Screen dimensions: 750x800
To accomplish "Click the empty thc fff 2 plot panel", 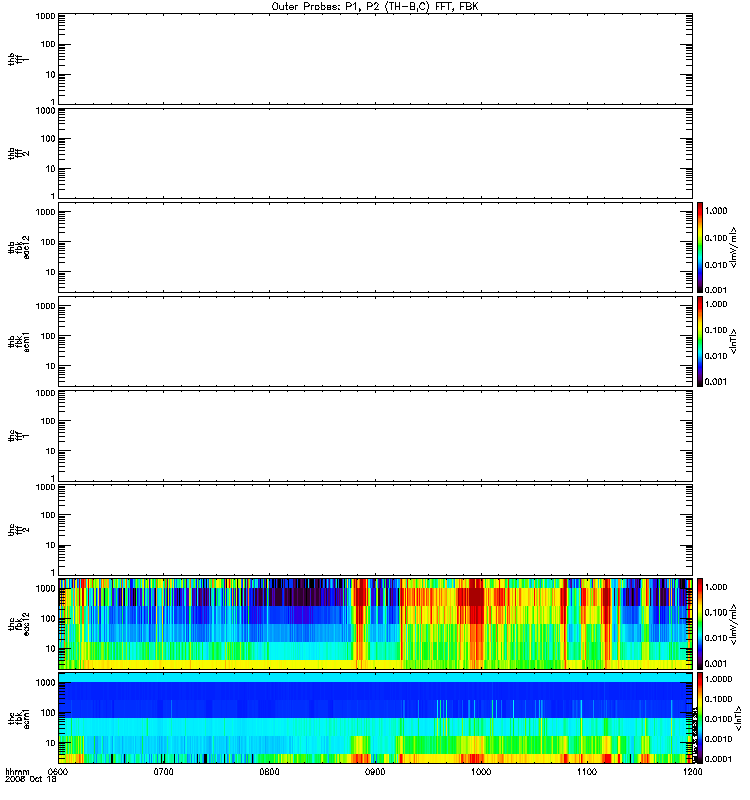I will click(376, 530).
